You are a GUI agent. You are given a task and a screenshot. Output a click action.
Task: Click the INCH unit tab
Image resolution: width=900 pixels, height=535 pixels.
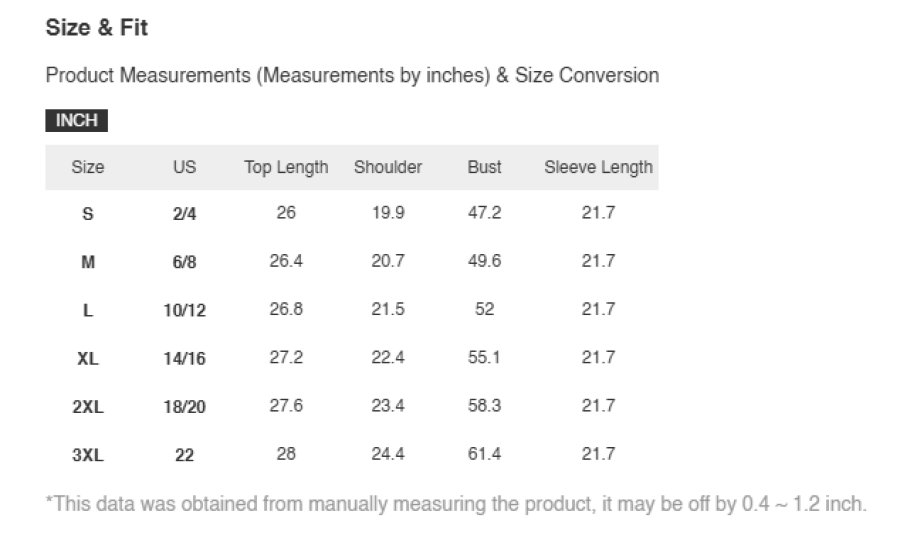click(76, 121)
